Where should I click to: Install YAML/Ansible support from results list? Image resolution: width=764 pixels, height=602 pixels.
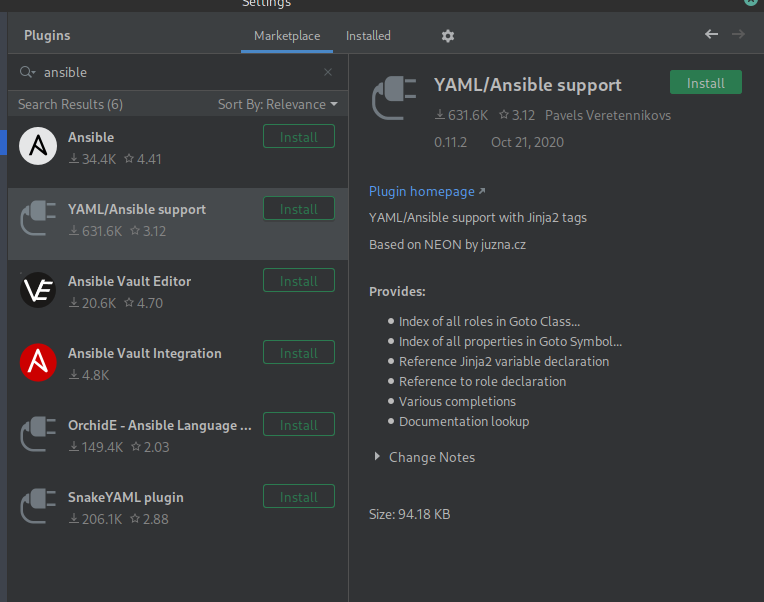(x=299, y=208)
